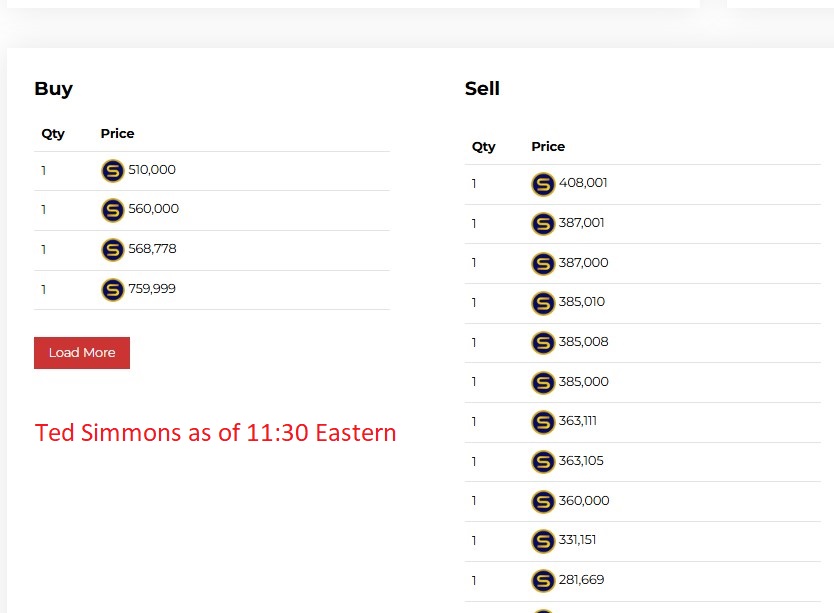The width and height of the screenshot is (834, 613).
Task: Click stubs coin icon beside 331,151
Action: click(543, 541)
